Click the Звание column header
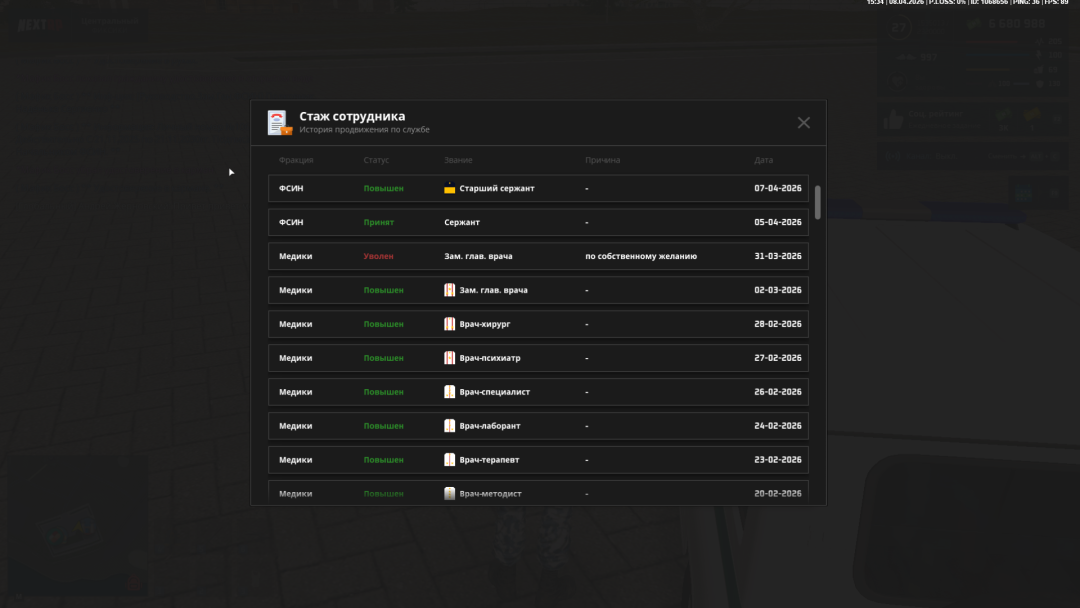Screen dimensions: 1080x608 [x=458, y=160]
